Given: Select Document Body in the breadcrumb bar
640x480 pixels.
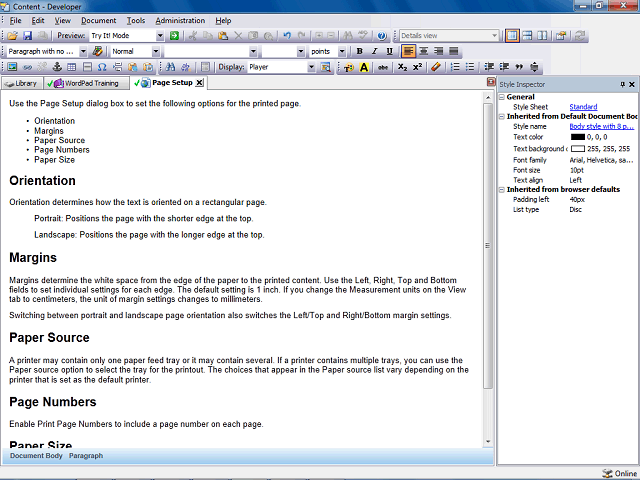Looking at the screenshot, I should (x=36, y=456).
